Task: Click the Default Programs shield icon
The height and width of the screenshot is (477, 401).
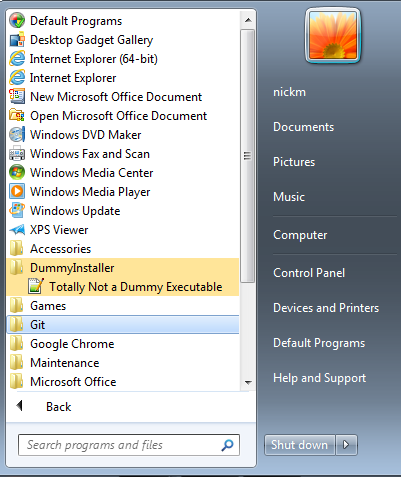Action: click(x=17, y=21)
